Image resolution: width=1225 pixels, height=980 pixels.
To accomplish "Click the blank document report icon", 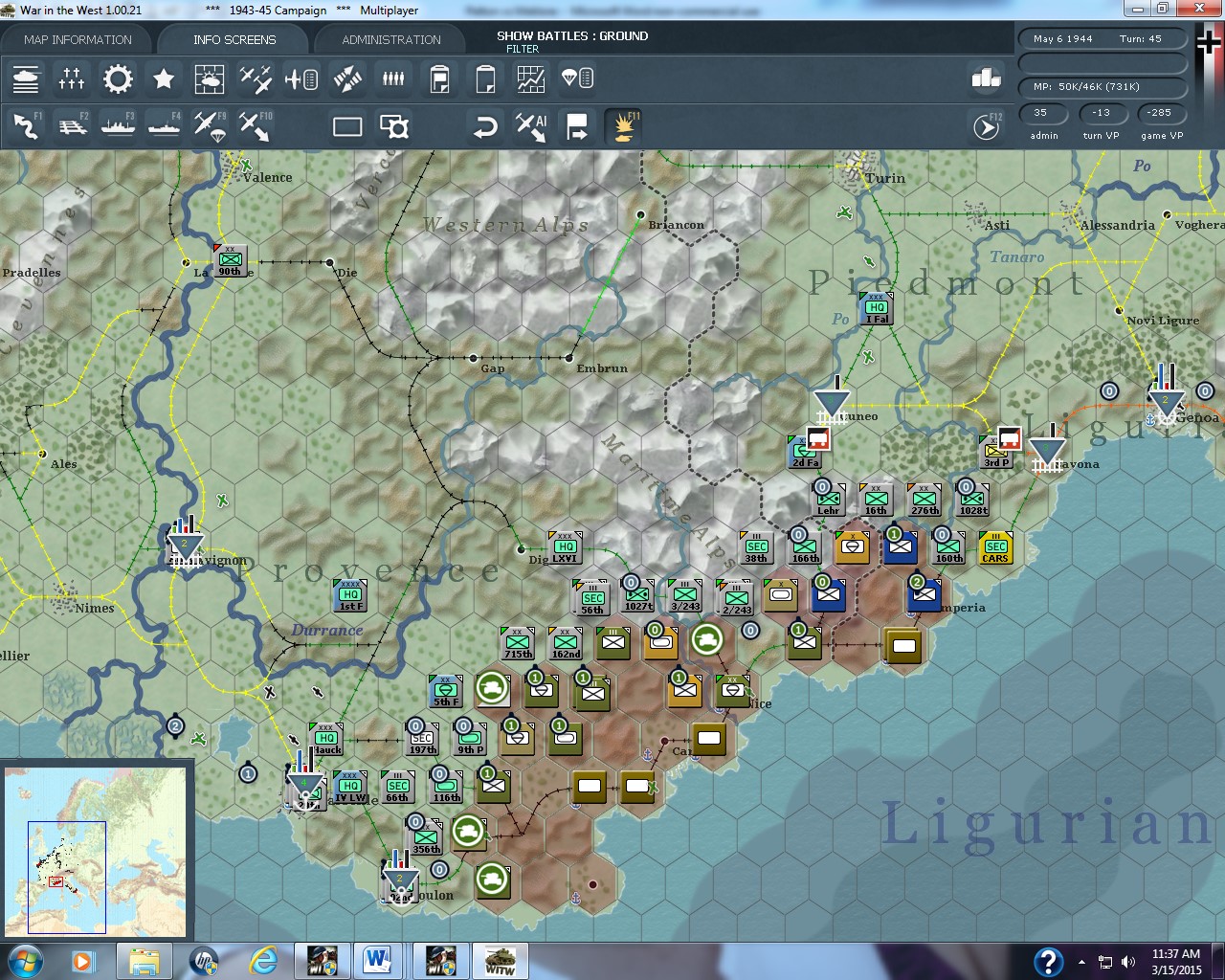I will [485, 78].
